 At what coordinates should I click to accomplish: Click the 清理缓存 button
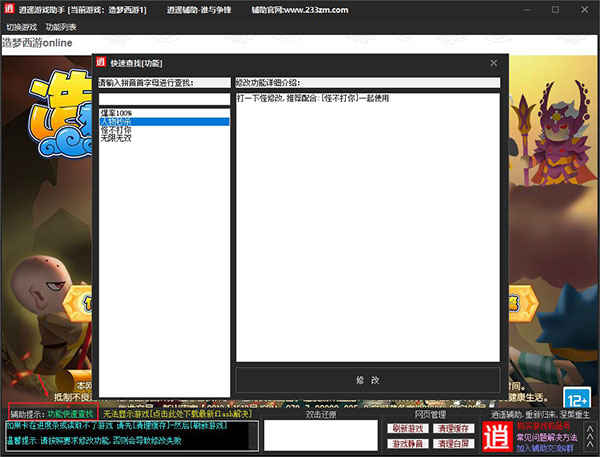tap(453, 428)
